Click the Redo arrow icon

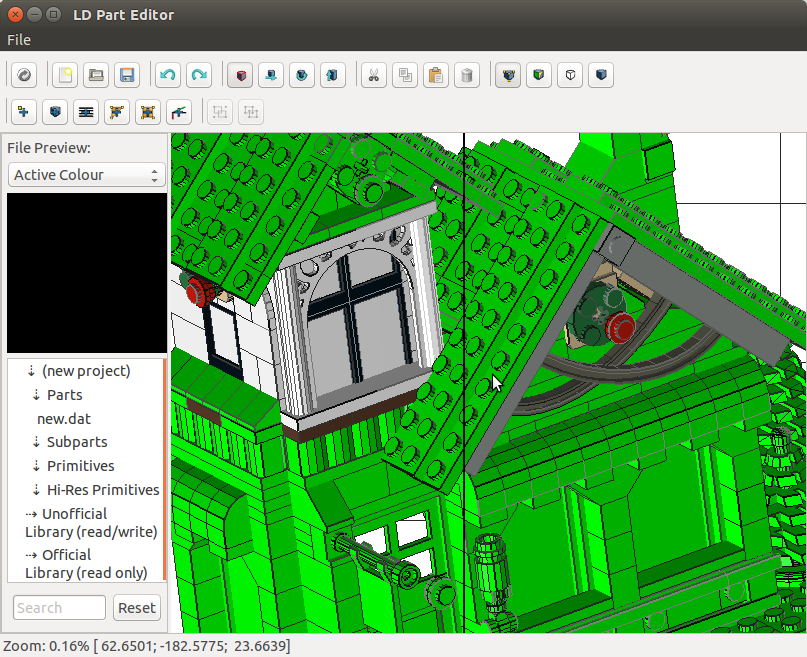(199, 75)
